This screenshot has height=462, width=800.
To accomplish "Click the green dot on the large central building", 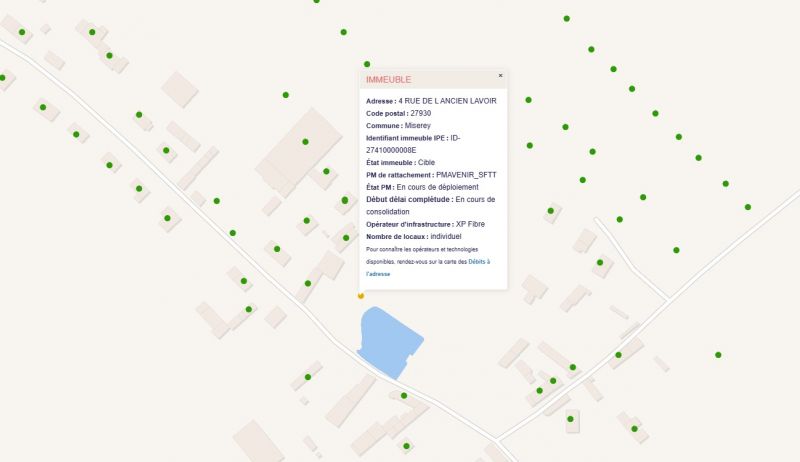I will pyautogui.click(x=305, y=141).
